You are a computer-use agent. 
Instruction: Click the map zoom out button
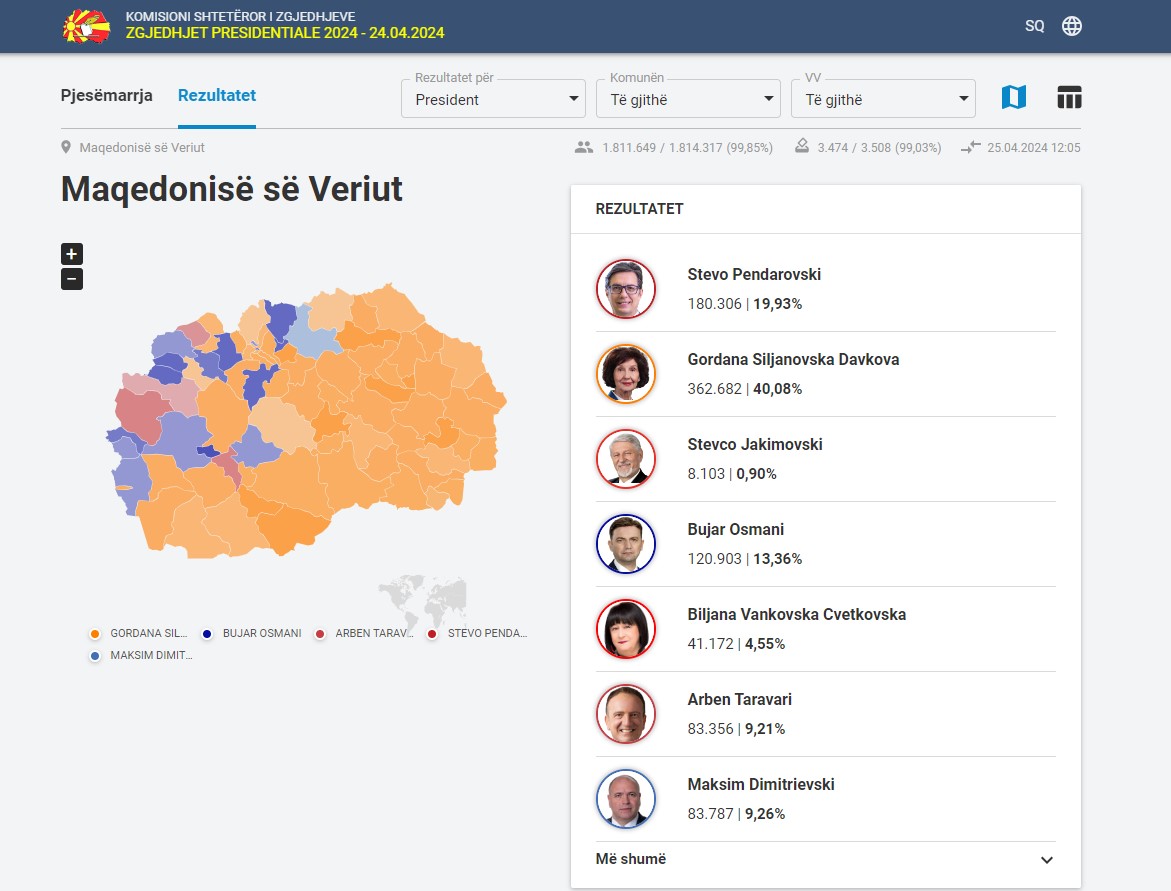pos(72,279)
